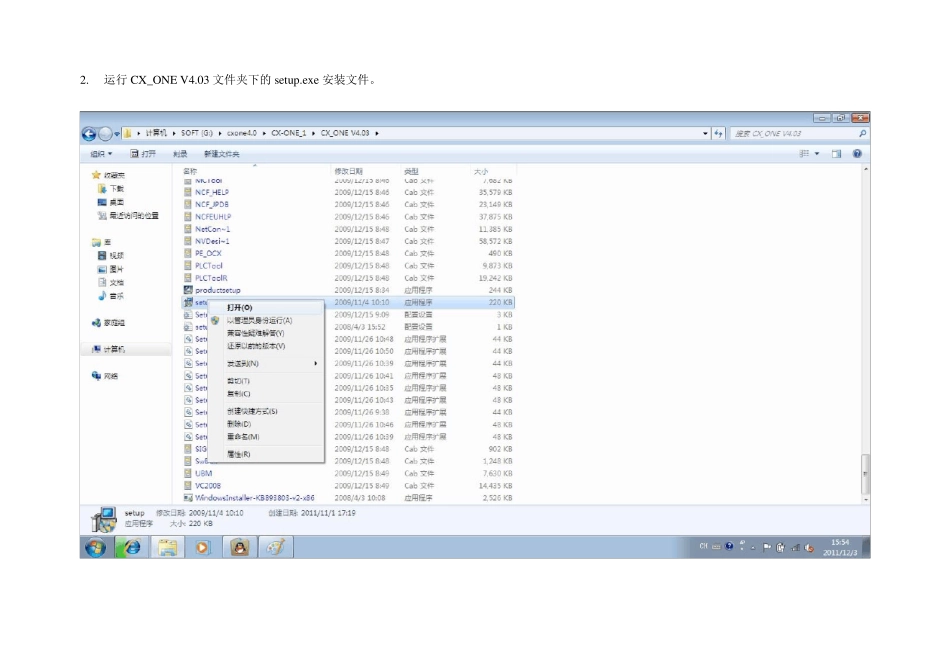Click the refresh icon beside address bar

pyautogui.click(x=719, y=133)
